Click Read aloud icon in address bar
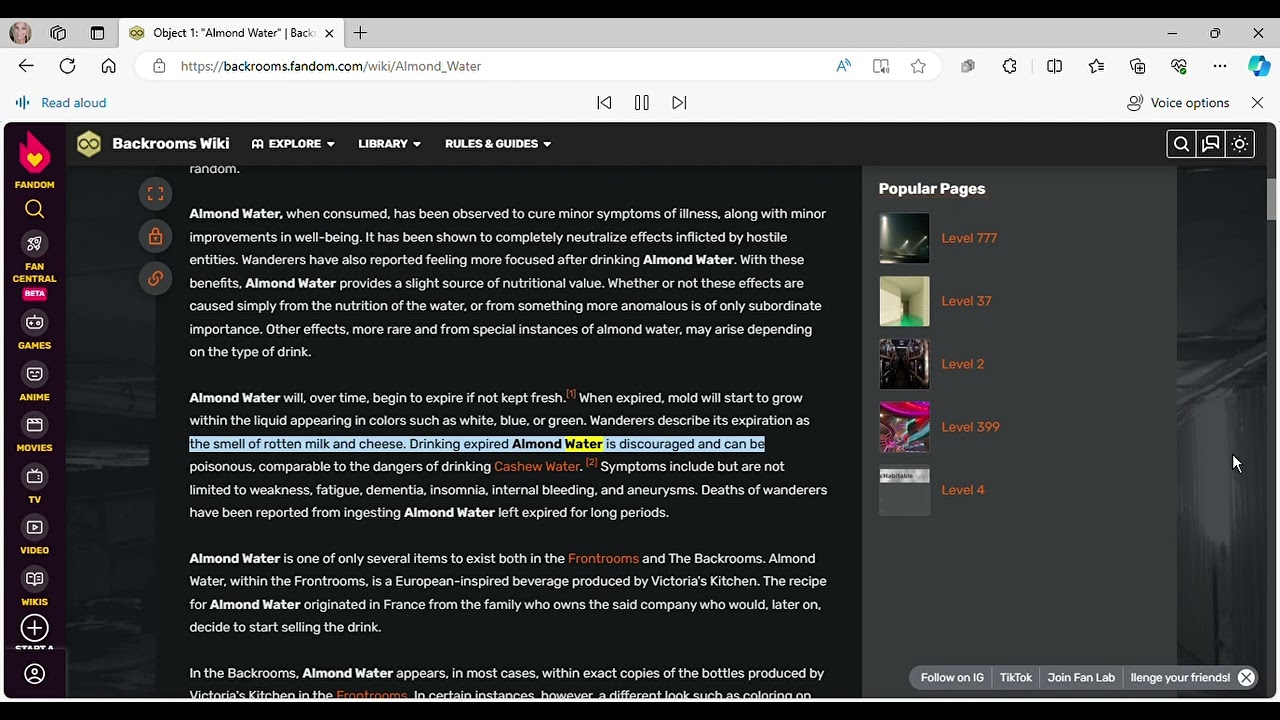Viewport: 1280px width, 720px height. pyautogui.click(x=844, y=66)
